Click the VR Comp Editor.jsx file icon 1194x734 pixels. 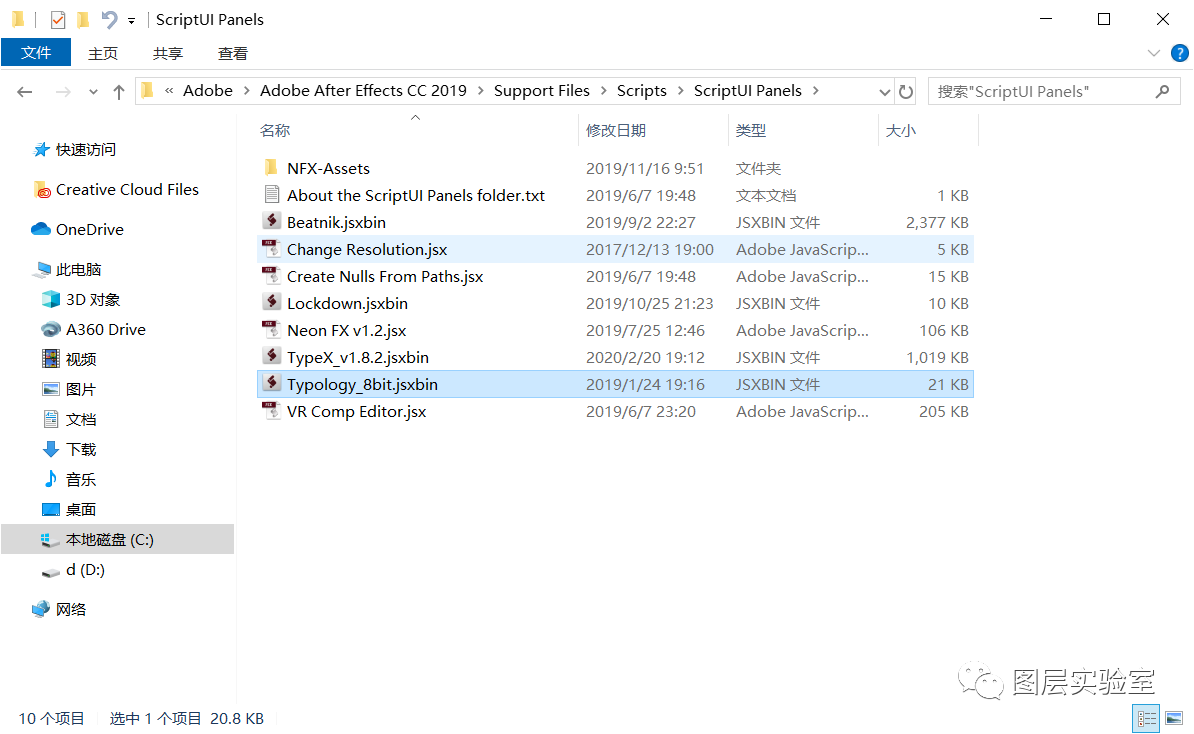tap(271, 411)
